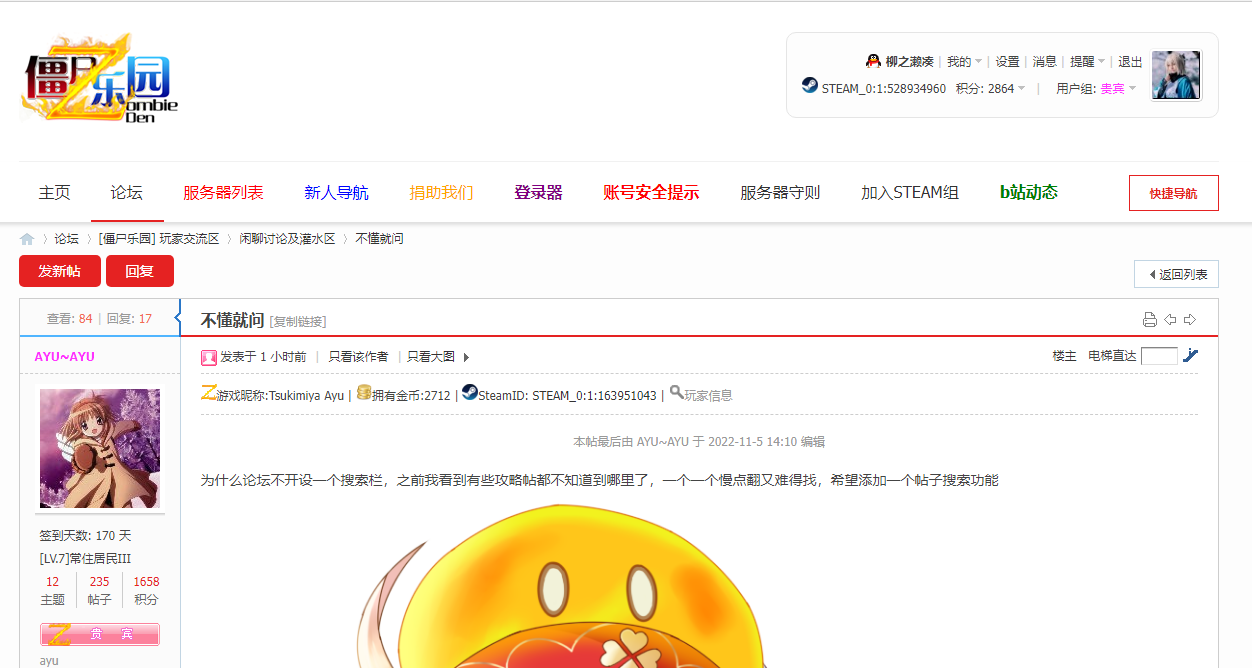Open the 登录器 nav item
Viewport: 1252px width, 668px height.
538,192
